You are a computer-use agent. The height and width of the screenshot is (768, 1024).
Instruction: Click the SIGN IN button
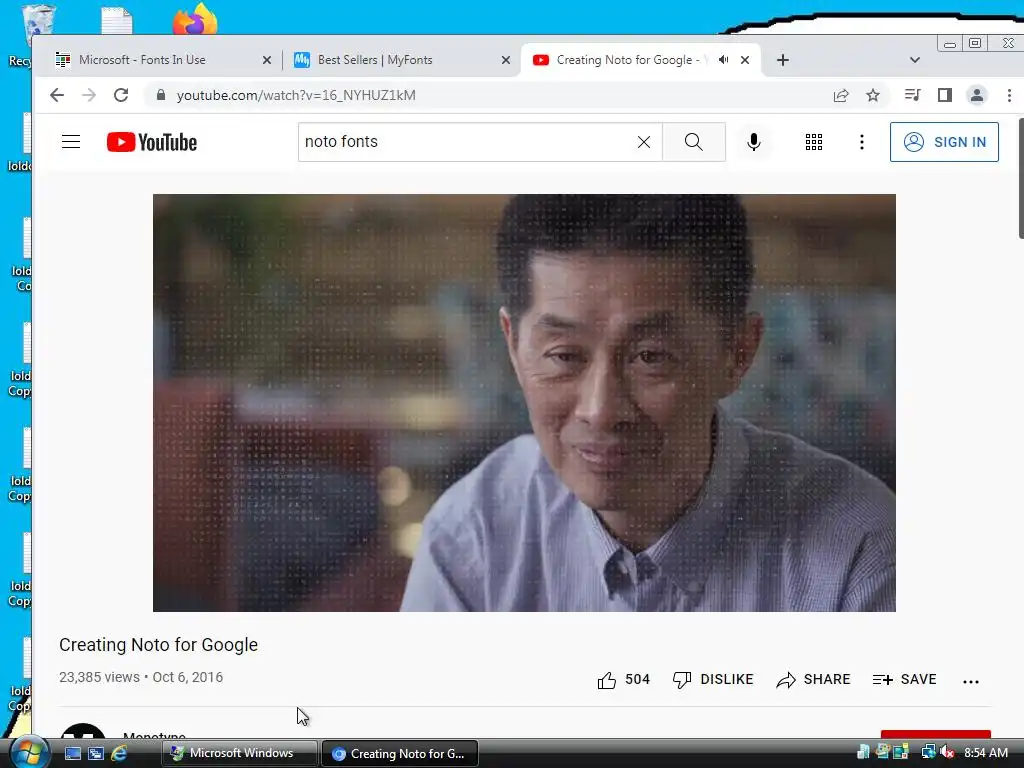pyautogui.click(x=944, y=142)
